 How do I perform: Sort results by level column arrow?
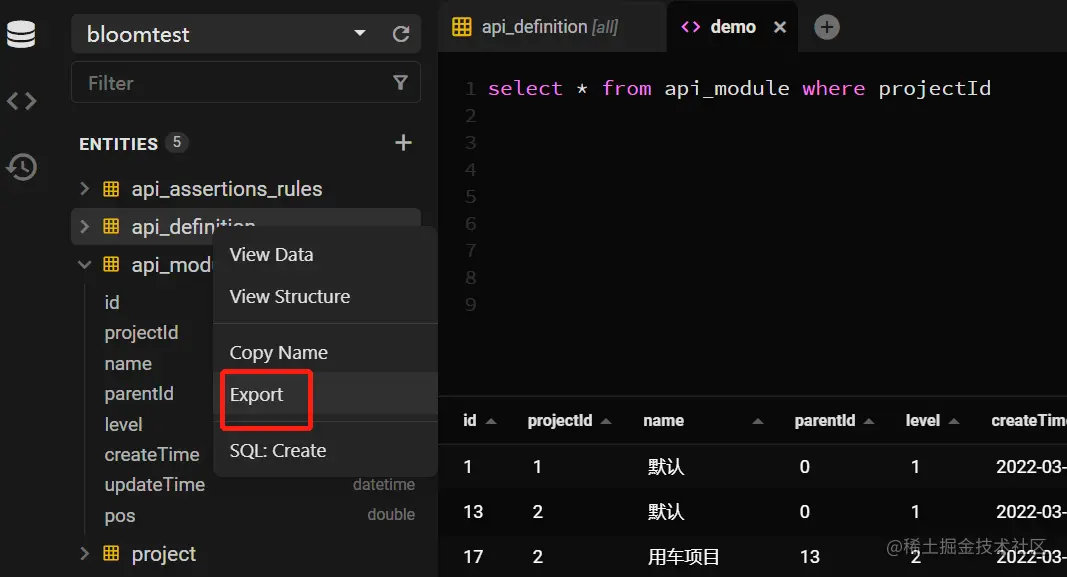[x=953, y=421]
